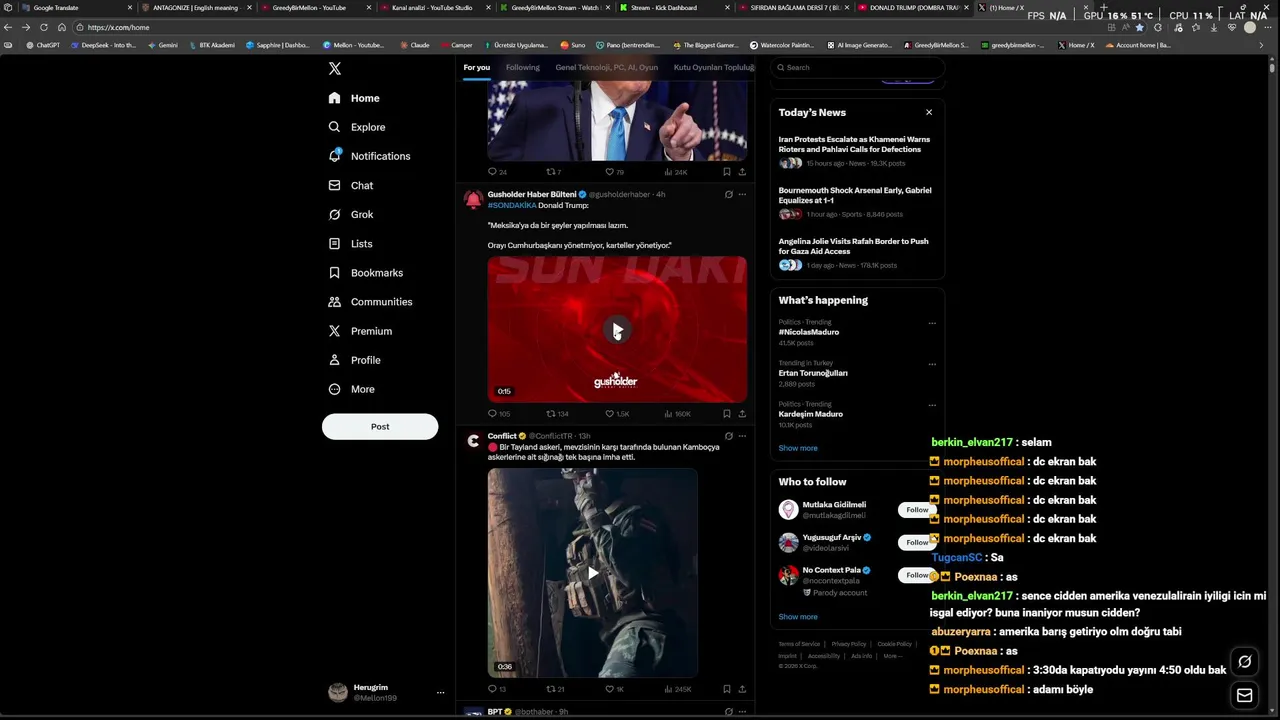This screenshot has width=1280, height=720.
Task: Open the #SONDAKİKA hashtag link
Action: click(512, 205)
